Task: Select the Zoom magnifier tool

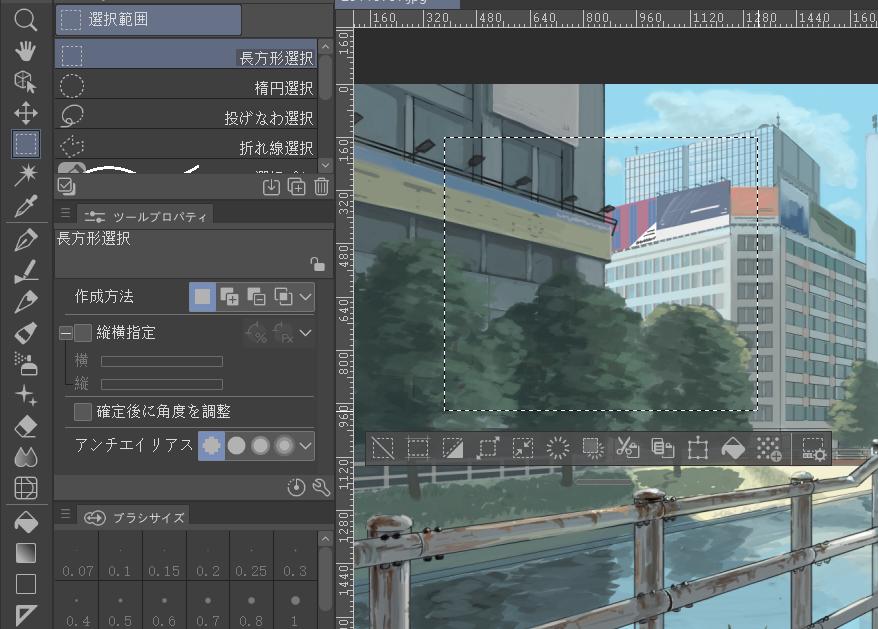Action: [25, 20]
